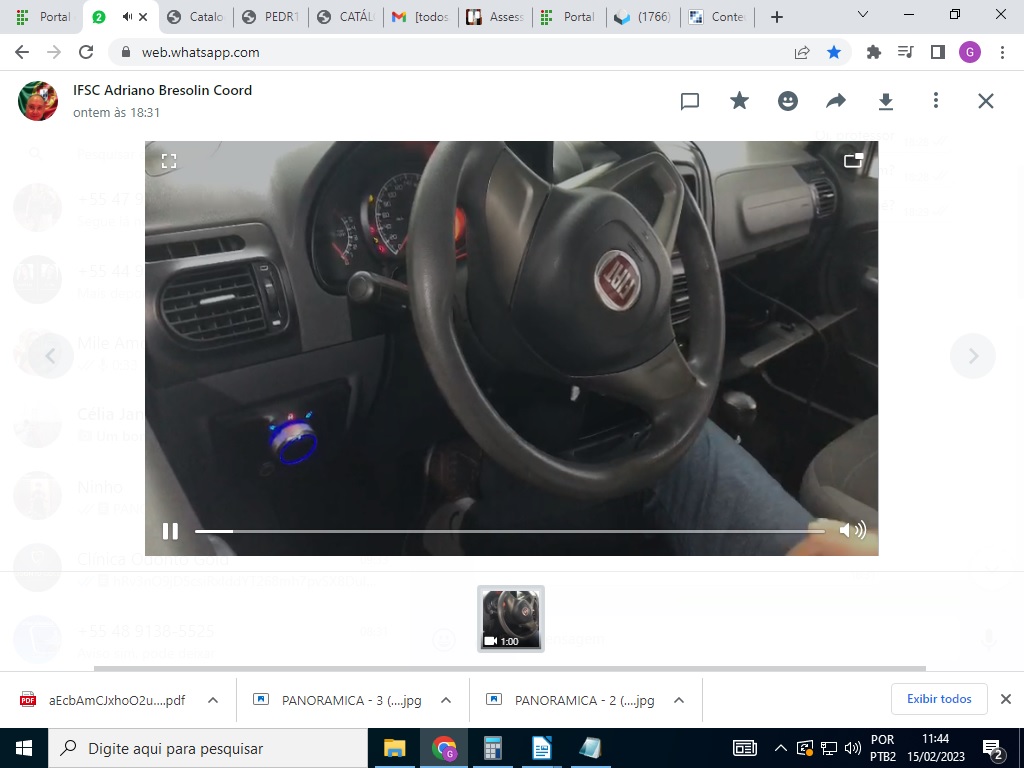Reload the WhatsApp Web page

point(86,52)
